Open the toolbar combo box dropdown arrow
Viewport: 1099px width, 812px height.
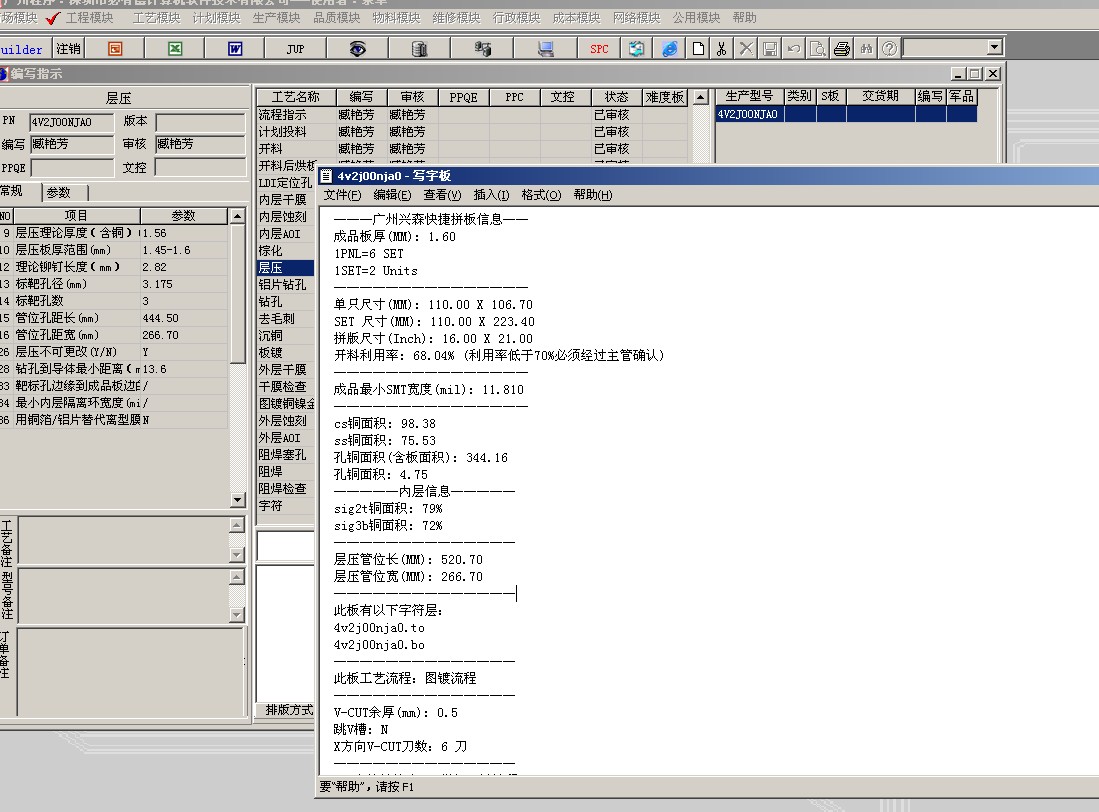click(x=995, y=48)
